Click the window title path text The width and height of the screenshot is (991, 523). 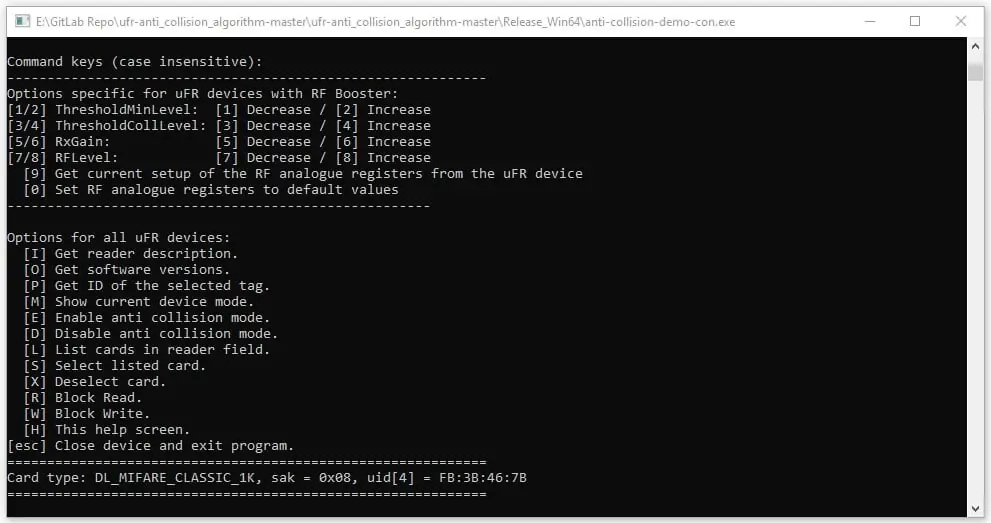[386, 22]
